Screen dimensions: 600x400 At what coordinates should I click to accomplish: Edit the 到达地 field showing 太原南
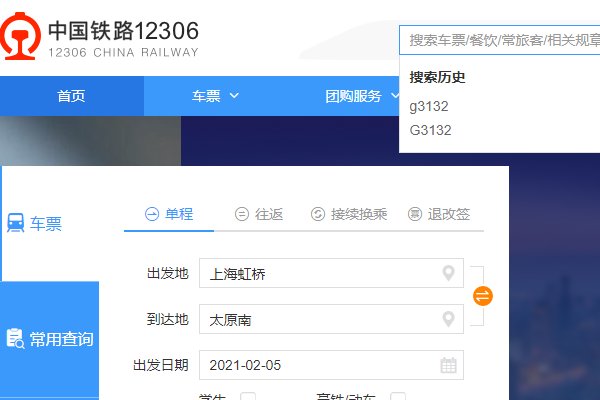[331, 319]
